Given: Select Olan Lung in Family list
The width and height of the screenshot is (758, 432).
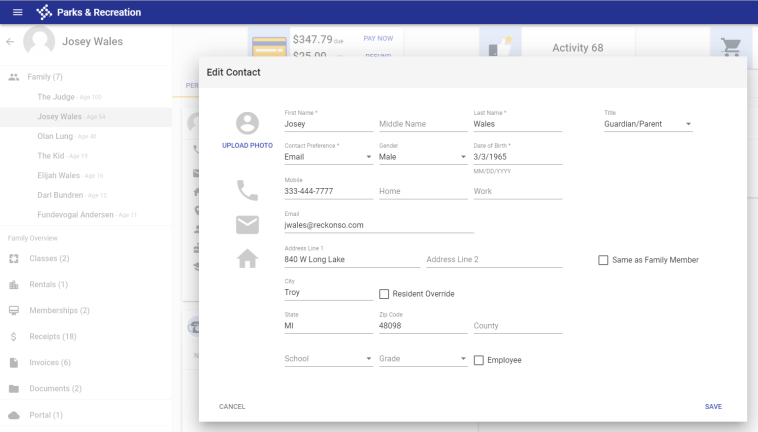Looking at the screenshot, I should point(56,136).
